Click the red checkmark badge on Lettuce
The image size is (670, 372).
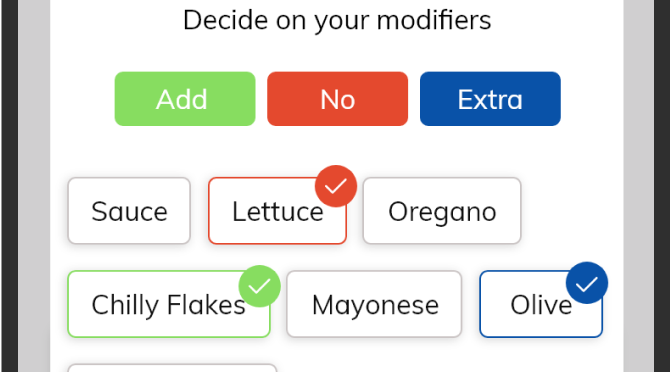coord(336,186)
